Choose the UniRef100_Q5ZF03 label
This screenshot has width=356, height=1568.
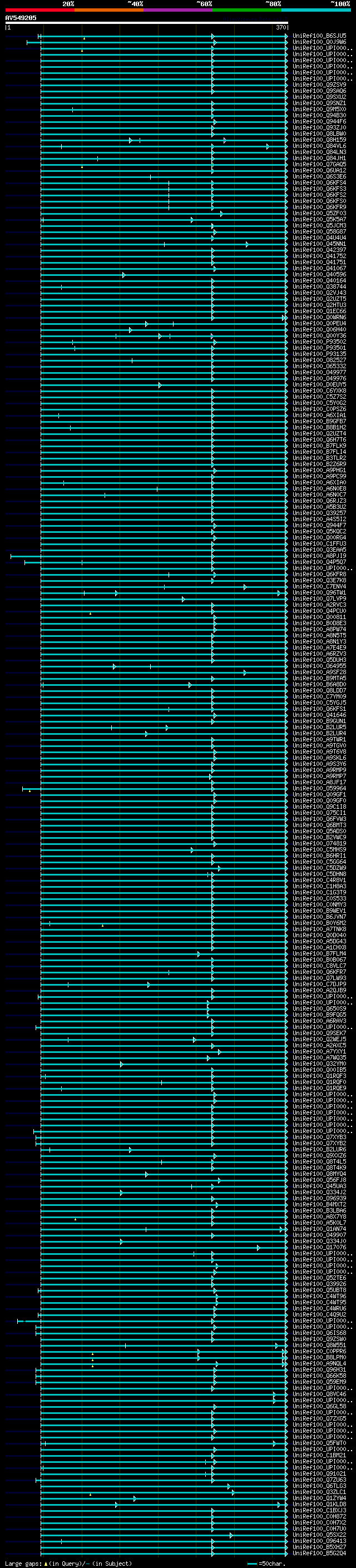click(x=319, y=213)
